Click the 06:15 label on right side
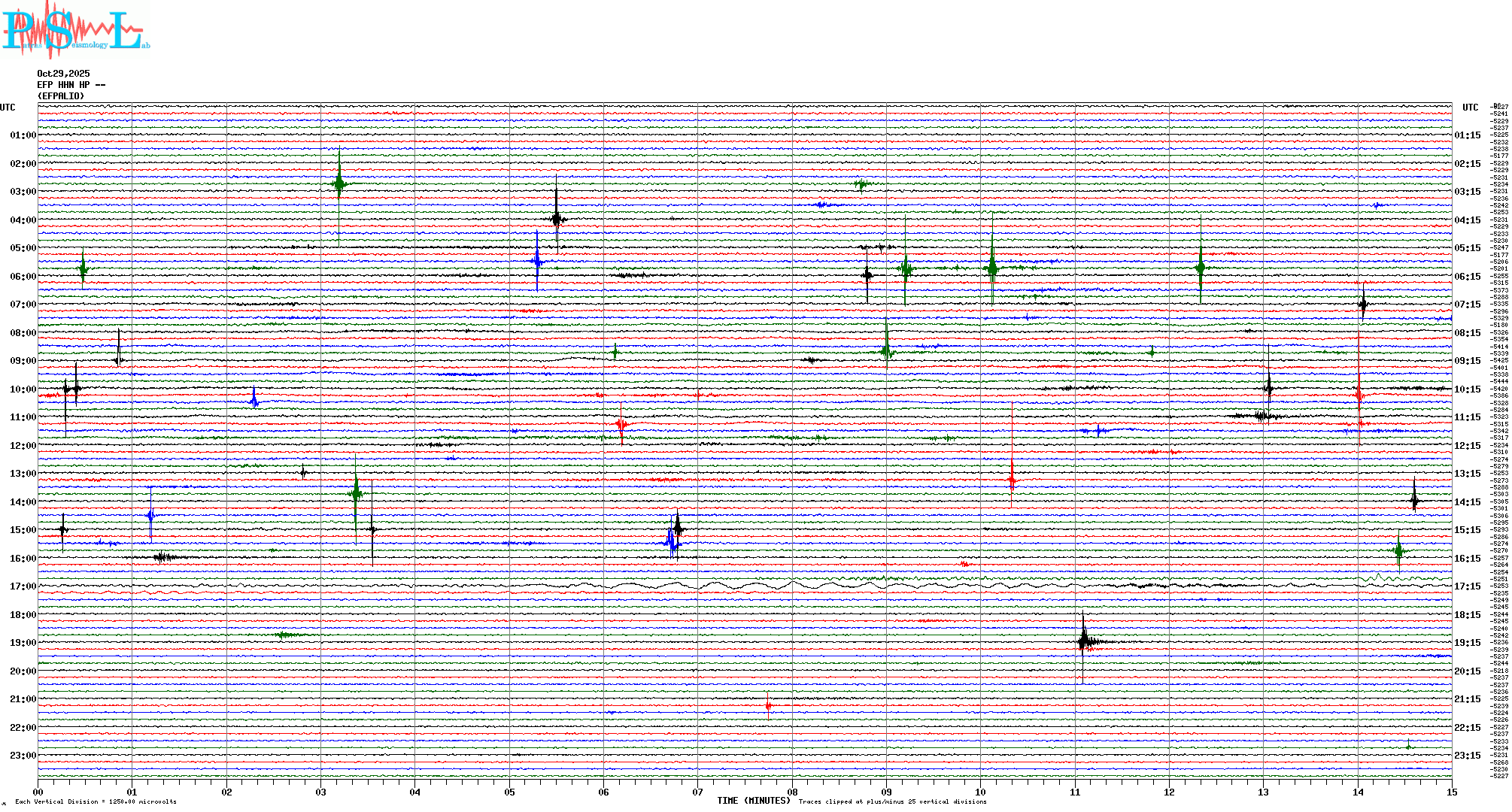This screenshot has height=812, width=1512. pyautogui.click(x=1467, y=277)
